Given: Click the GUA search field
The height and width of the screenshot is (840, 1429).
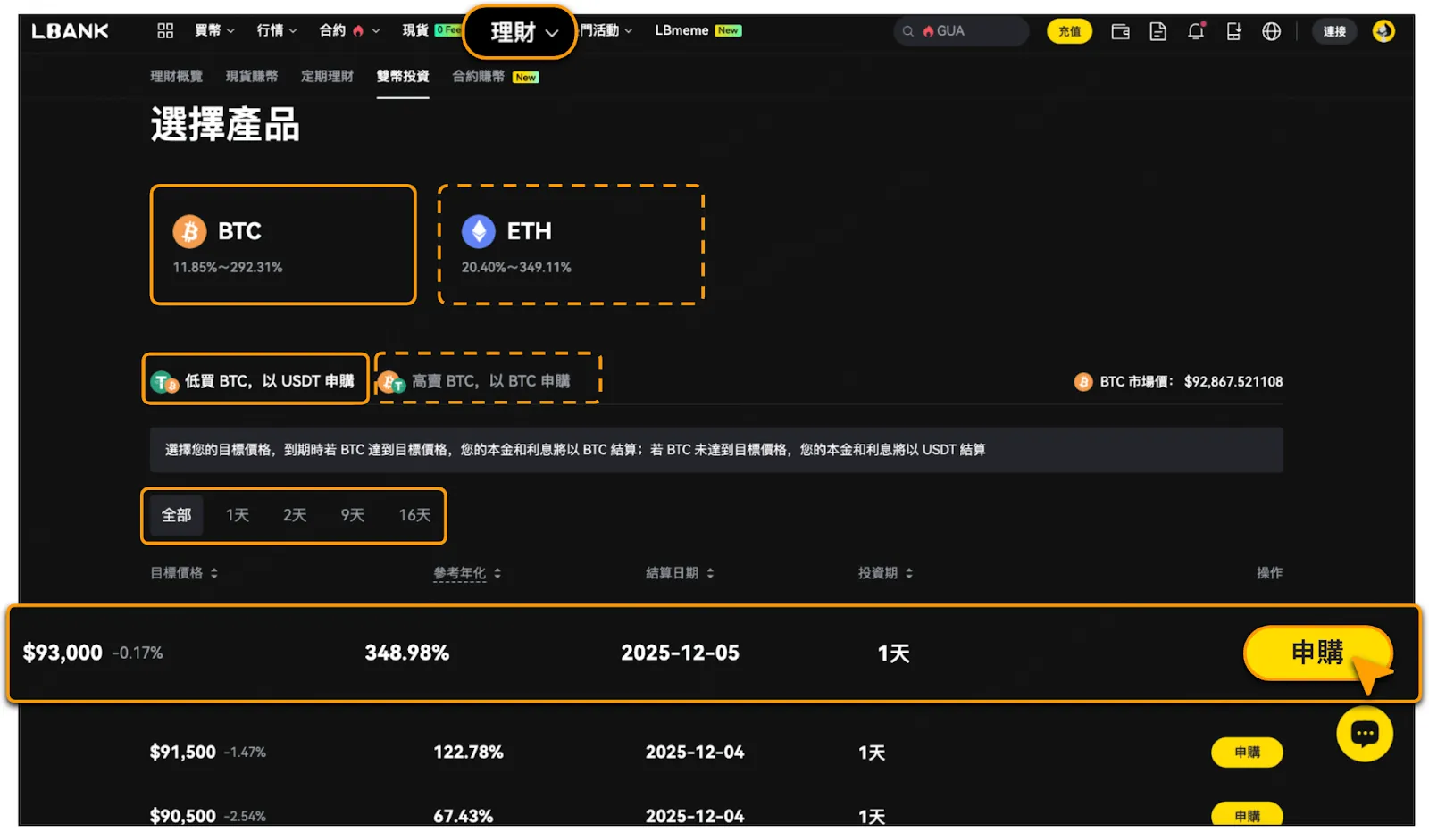Looking at the screenshot, I should point(962,31).
